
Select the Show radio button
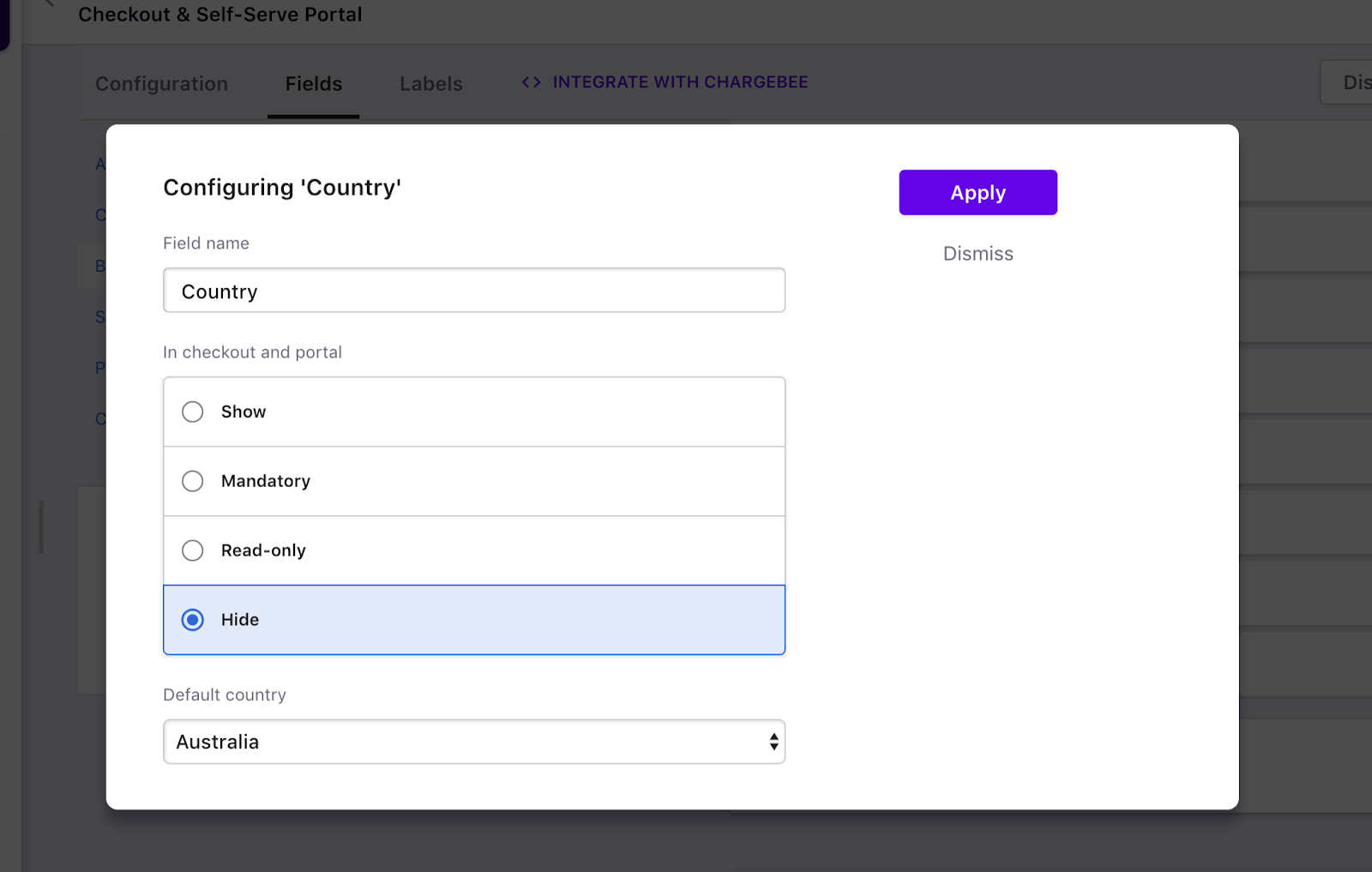193,412
